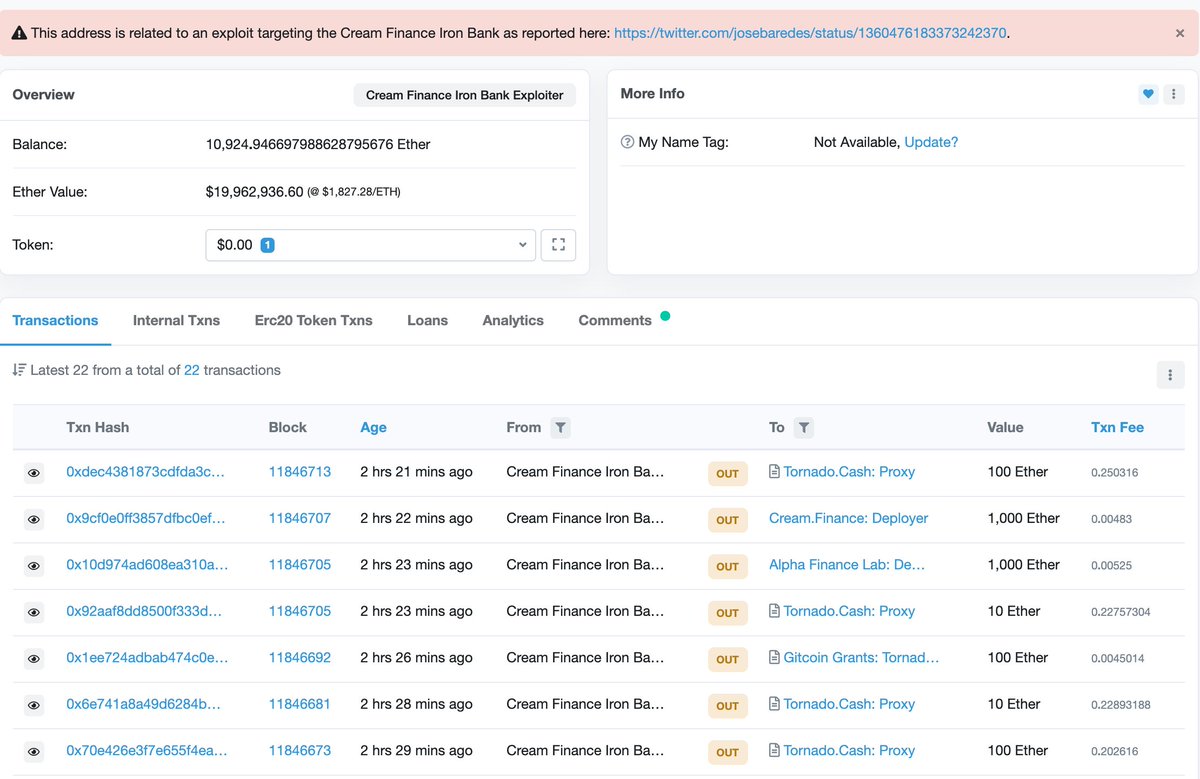Click the txn fee value 0.22893188
Viewport: 1200px width, 779px height.
coord(1121,705)
